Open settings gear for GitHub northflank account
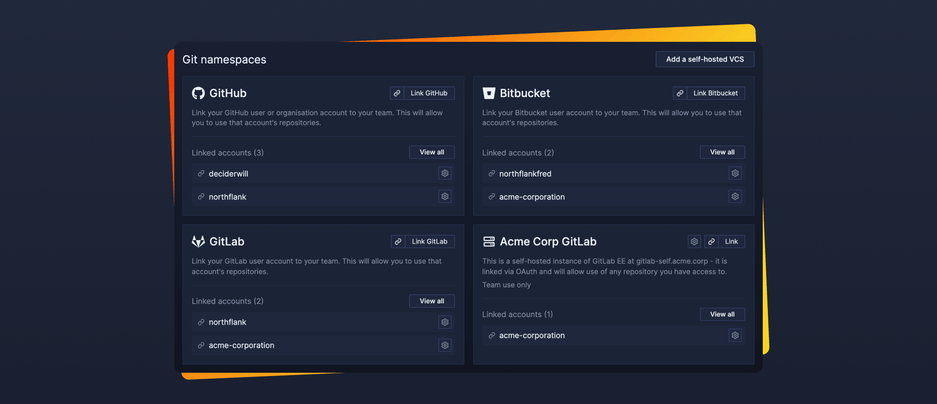The height and width of the screenshot is (404, 937). tap(445, 196)
